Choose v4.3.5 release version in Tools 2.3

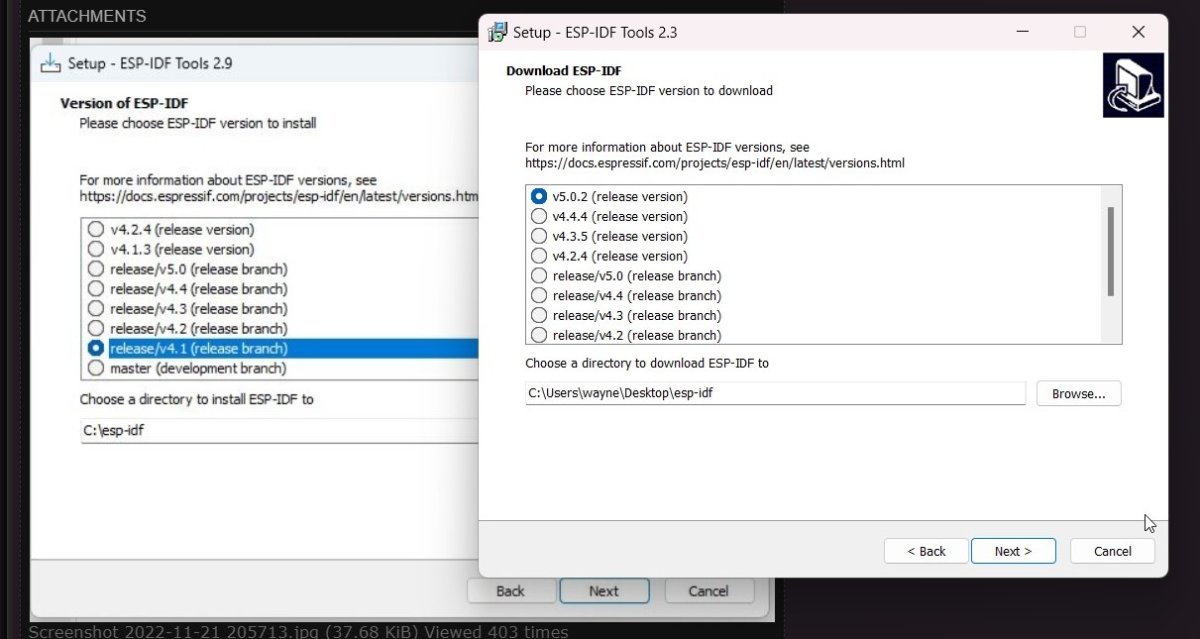(x=540, y=236)
